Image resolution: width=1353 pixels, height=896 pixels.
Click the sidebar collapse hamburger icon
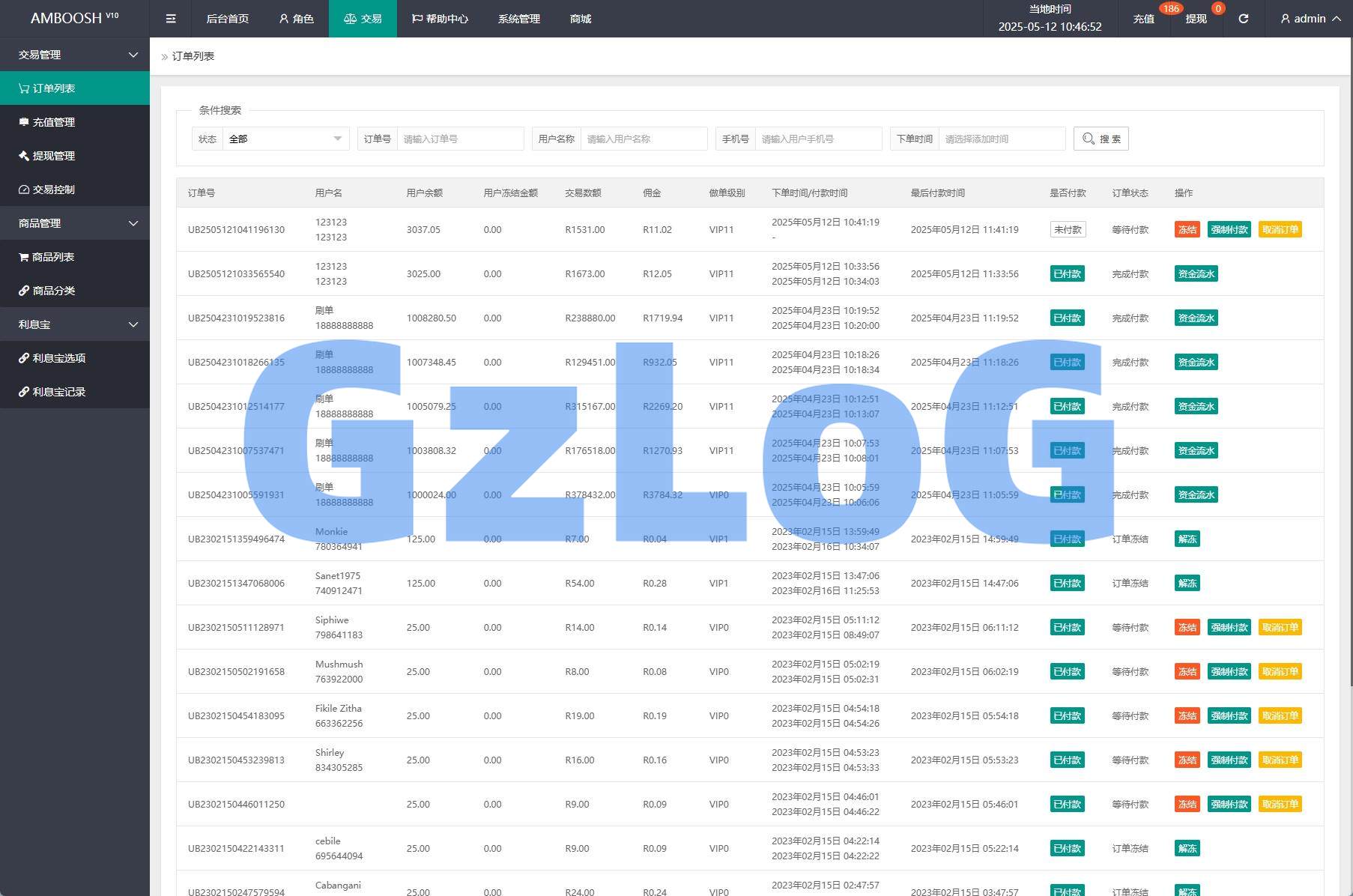pyautogui.click(x=171, y=19)
